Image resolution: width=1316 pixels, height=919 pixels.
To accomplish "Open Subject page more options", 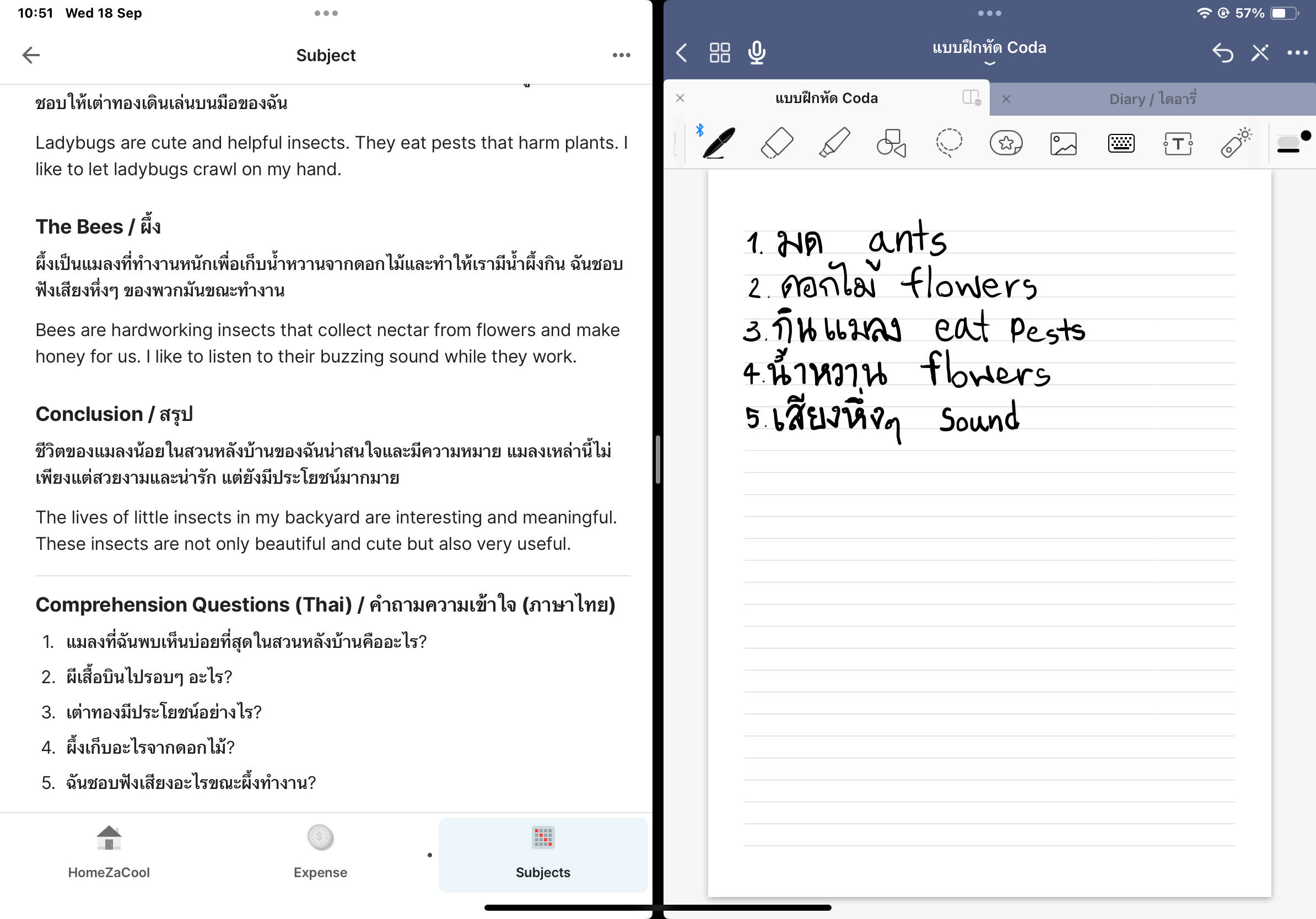I will coord(621,55).
